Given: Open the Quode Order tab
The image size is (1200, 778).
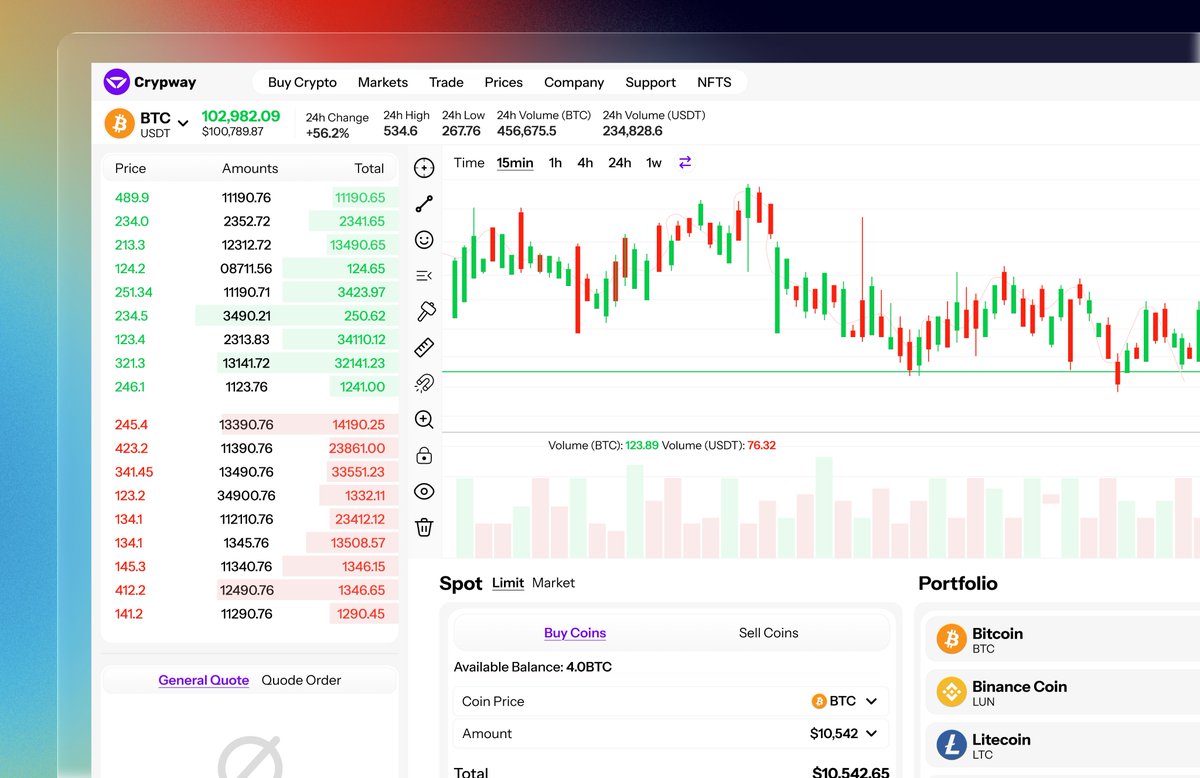Looking at the screenshot, I should [301, 680].
